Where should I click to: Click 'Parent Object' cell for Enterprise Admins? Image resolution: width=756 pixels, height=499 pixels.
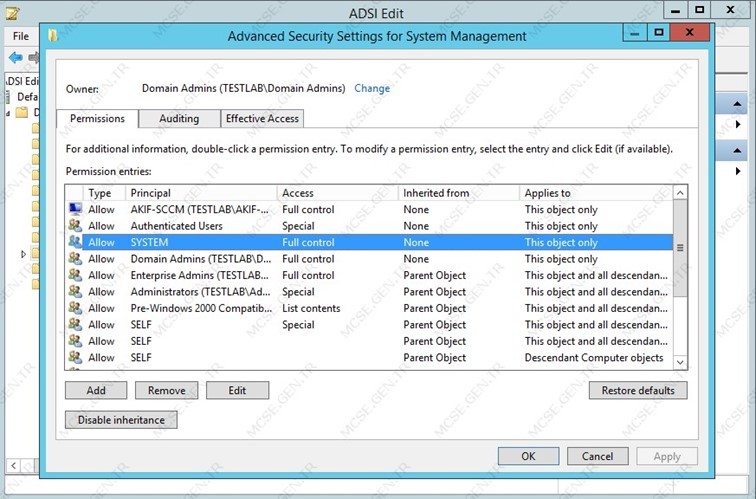(434, 275)
